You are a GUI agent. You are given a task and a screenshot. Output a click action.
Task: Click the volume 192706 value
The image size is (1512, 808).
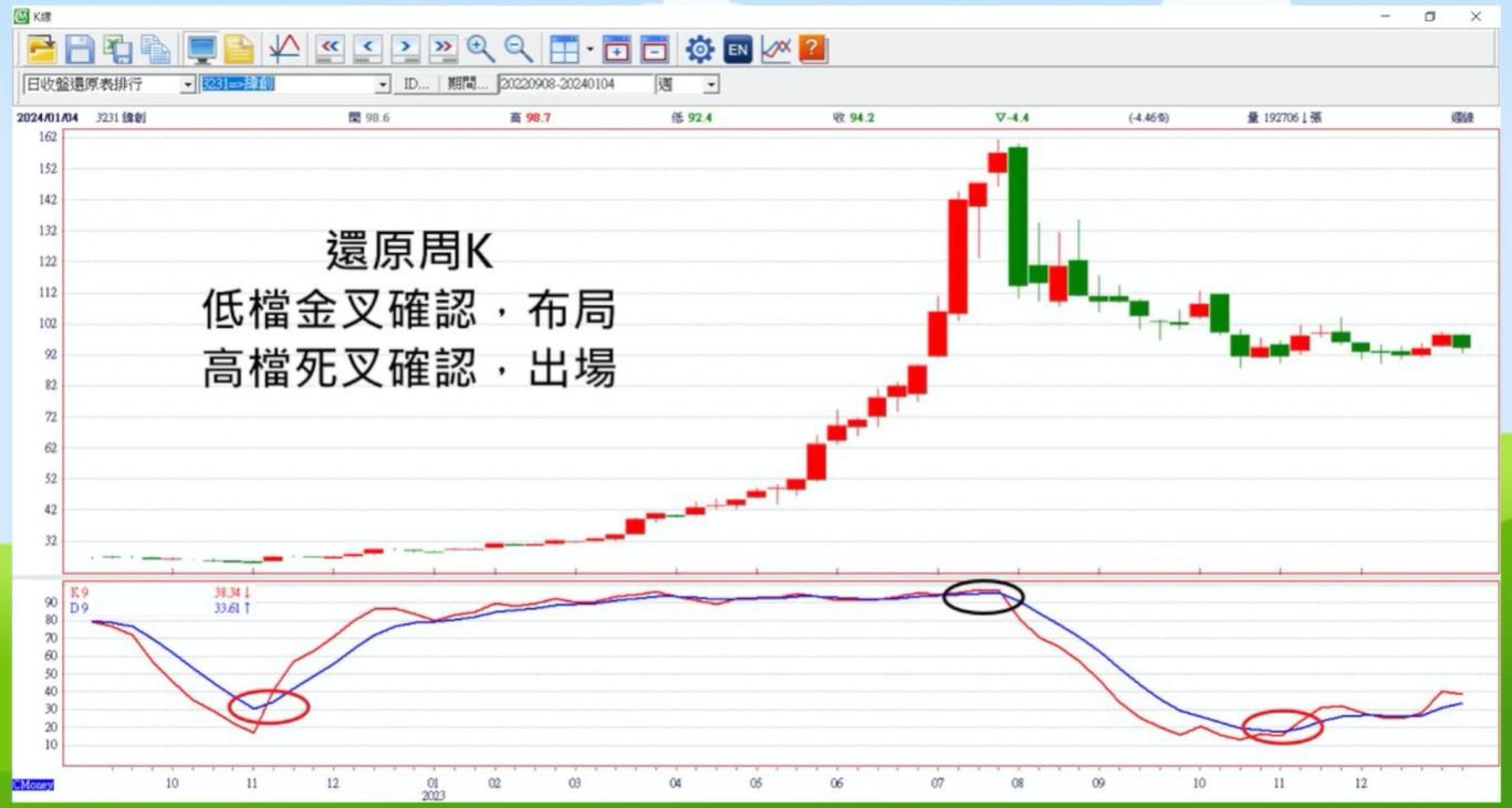pyautogui.click(x=1281, y=118)
